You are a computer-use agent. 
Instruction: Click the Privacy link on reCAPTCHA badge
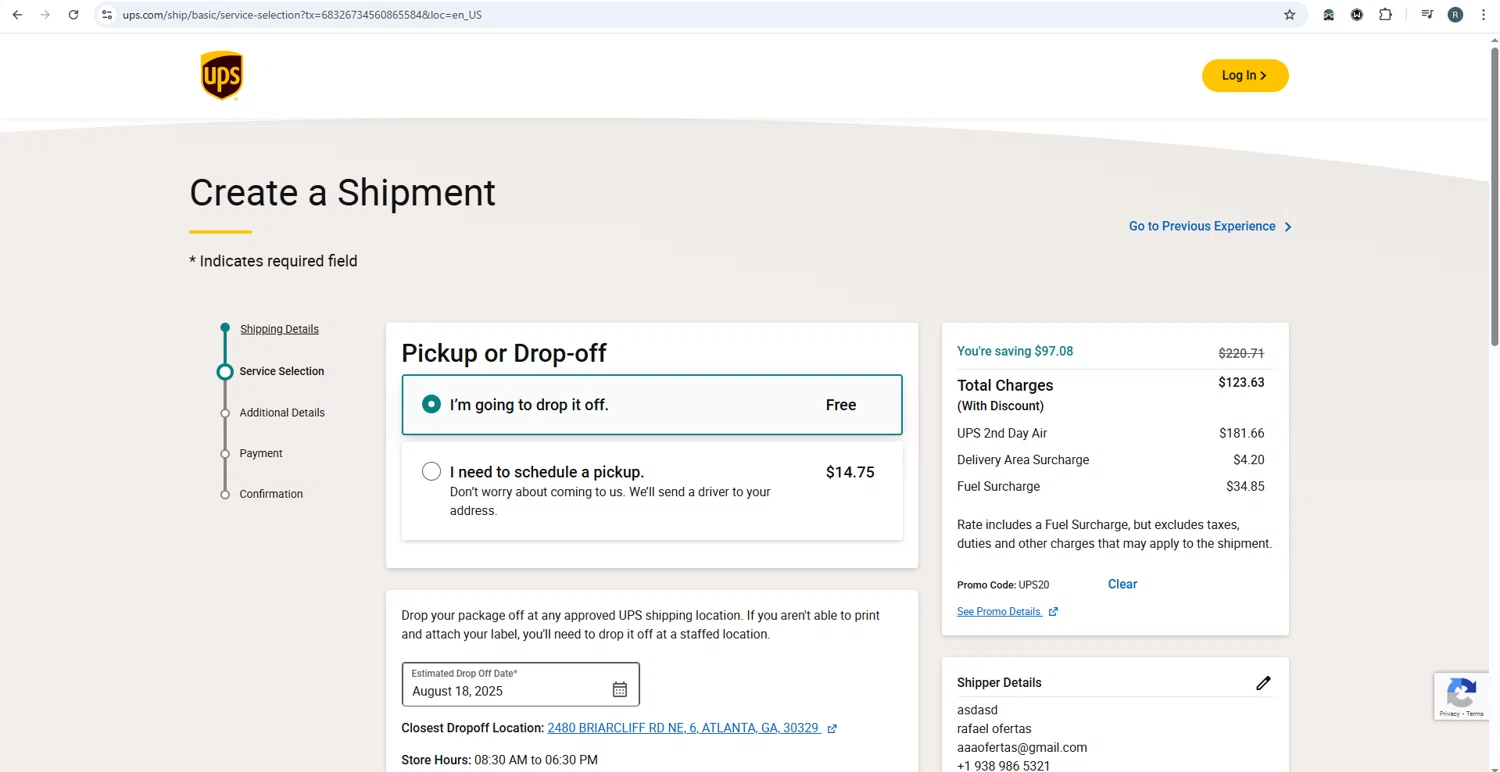[1449, 714]
